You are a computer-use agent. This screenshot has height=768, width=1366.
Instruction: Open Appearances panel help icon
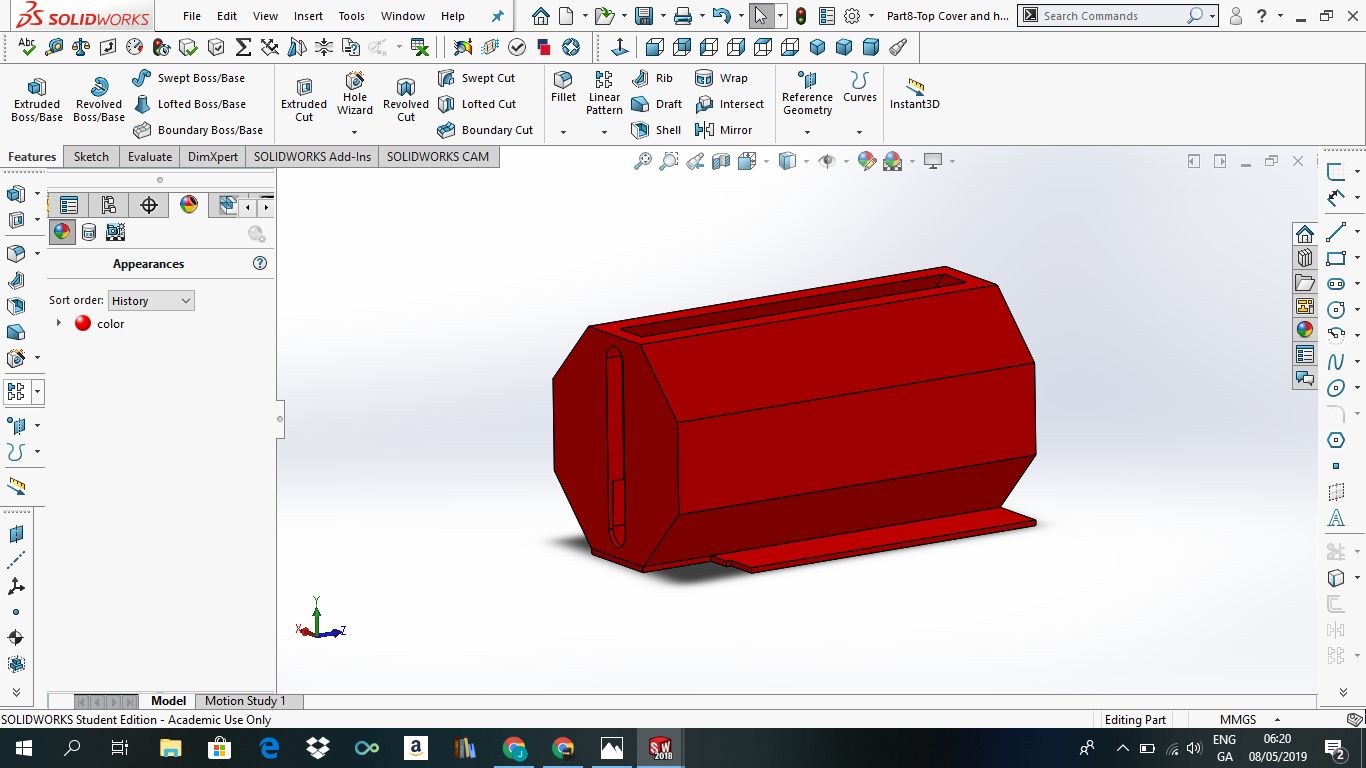pyautogui.click(x=260, y=264)
